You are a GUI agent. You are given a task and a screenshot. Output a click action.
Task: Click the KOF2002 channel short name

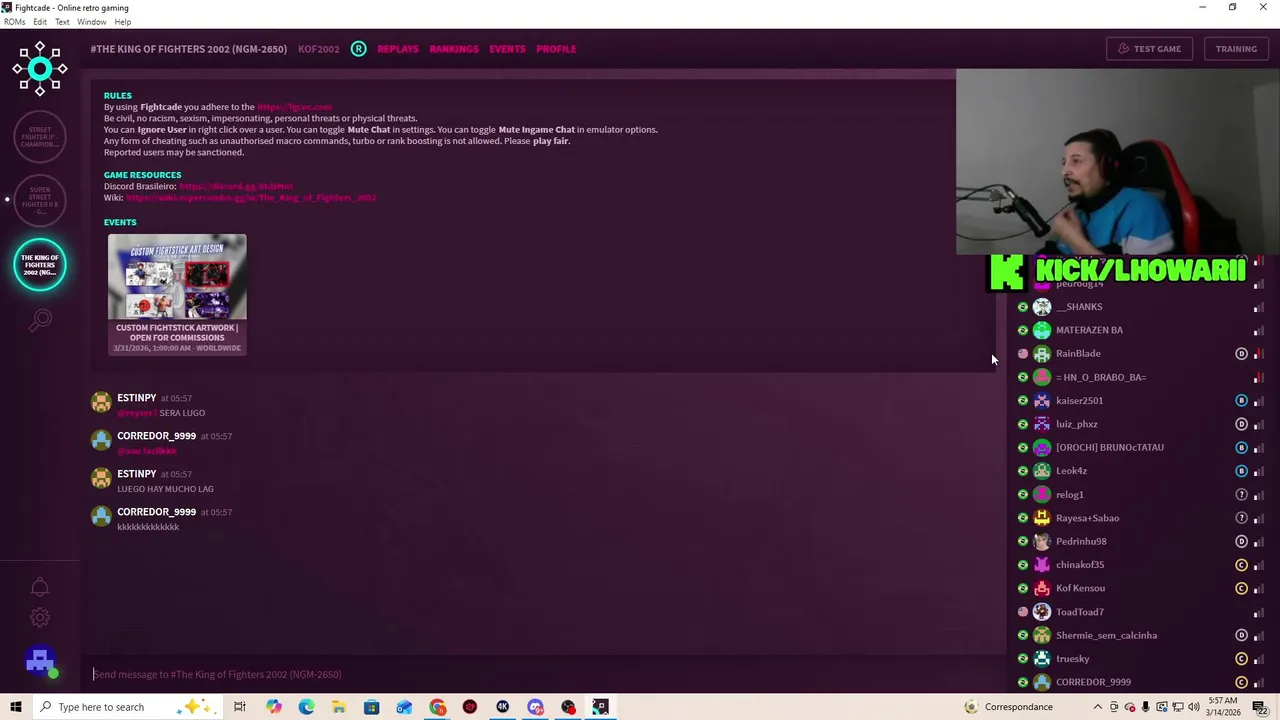(319, 48)
